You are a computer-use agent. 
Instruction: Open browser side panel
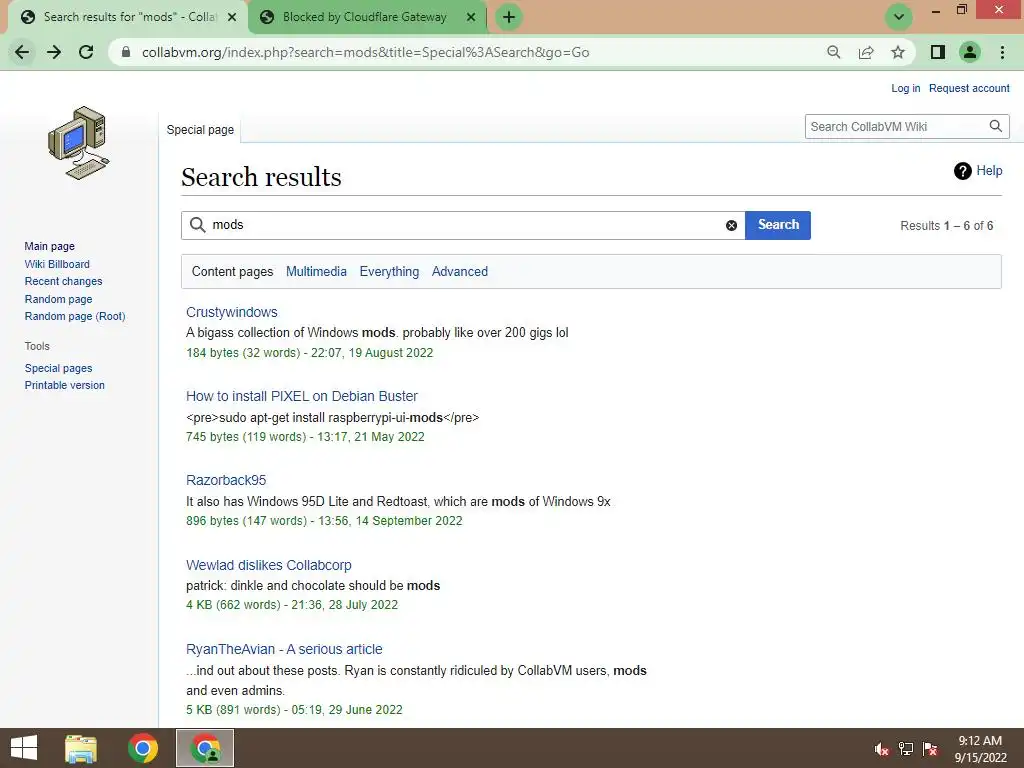click(938, 52)
